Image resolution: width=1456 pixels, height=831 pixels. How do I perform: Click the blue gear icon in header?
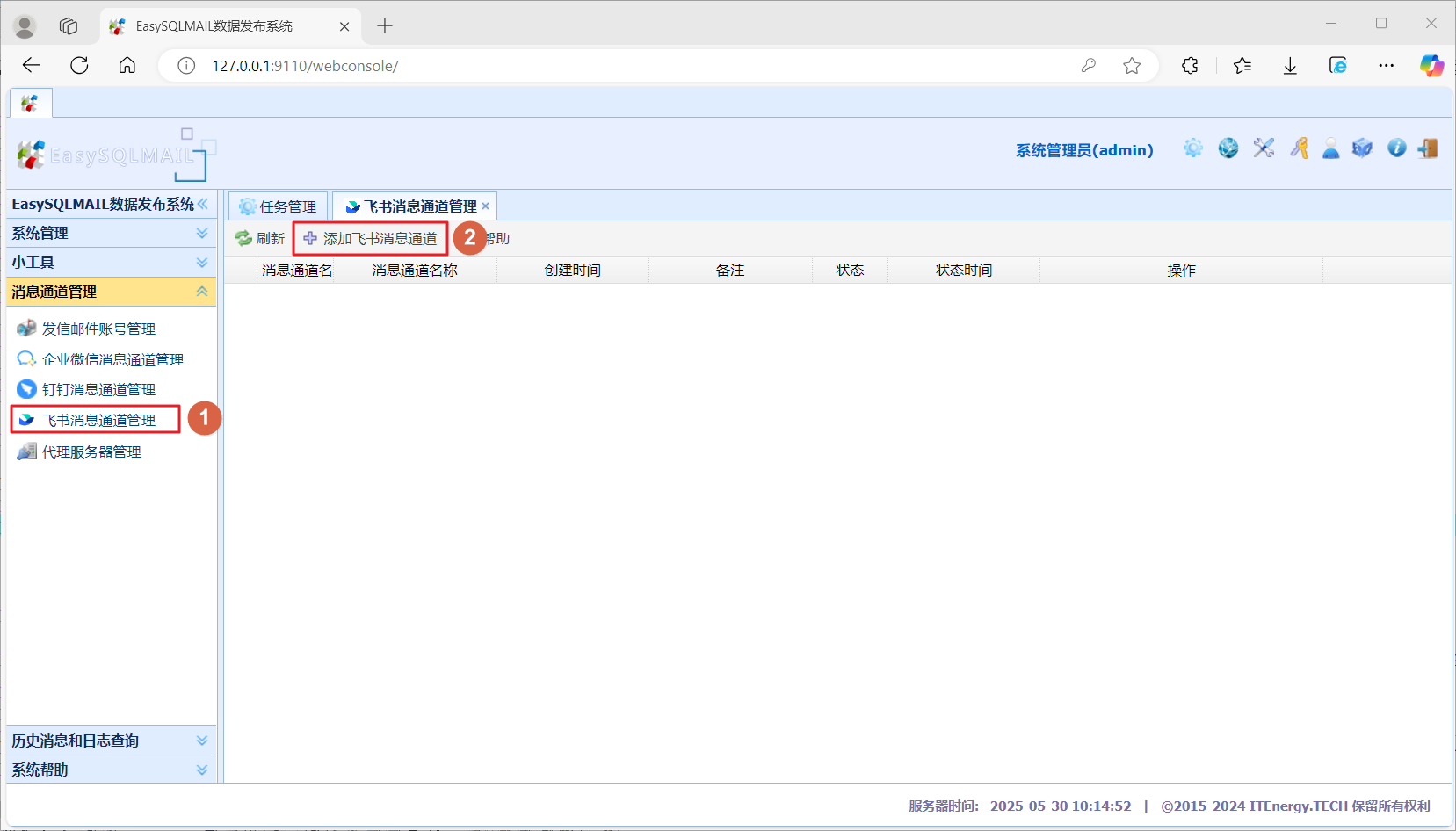(1192, 148)
